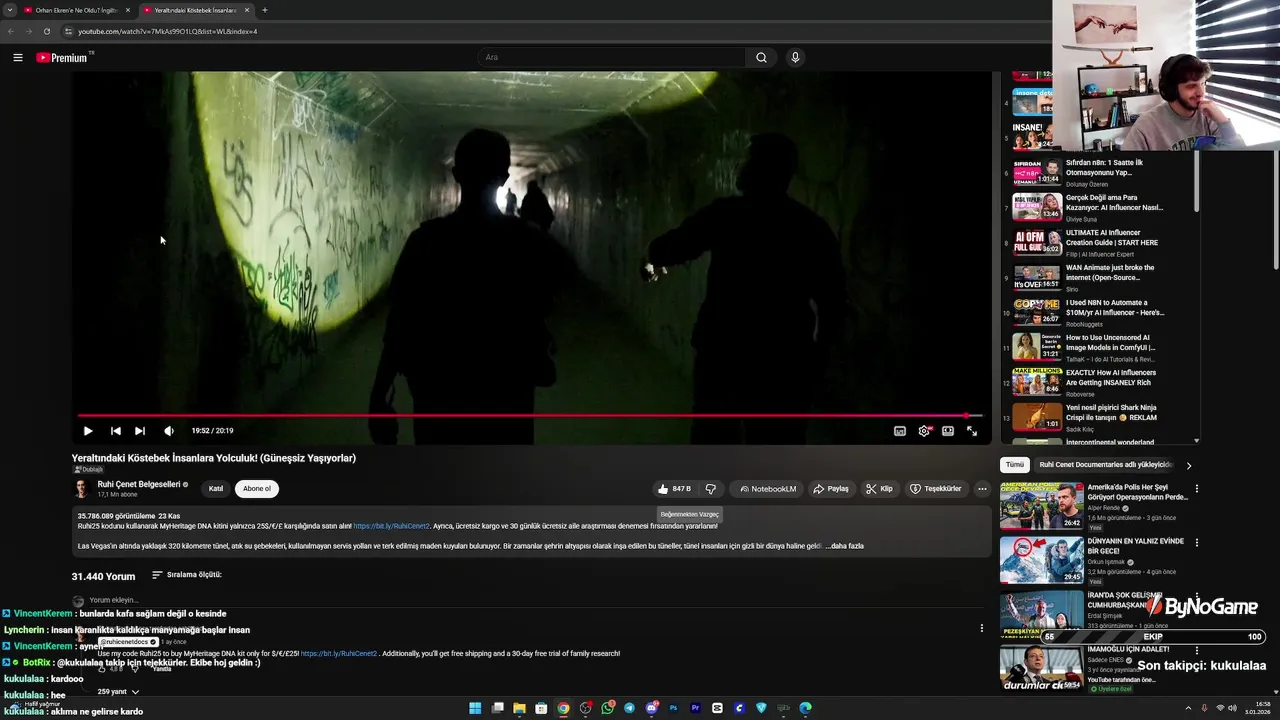Open Sıralama ölçütü sort dropdown
This screenshot has width=1280, height=720.
(x=187, y=575)
